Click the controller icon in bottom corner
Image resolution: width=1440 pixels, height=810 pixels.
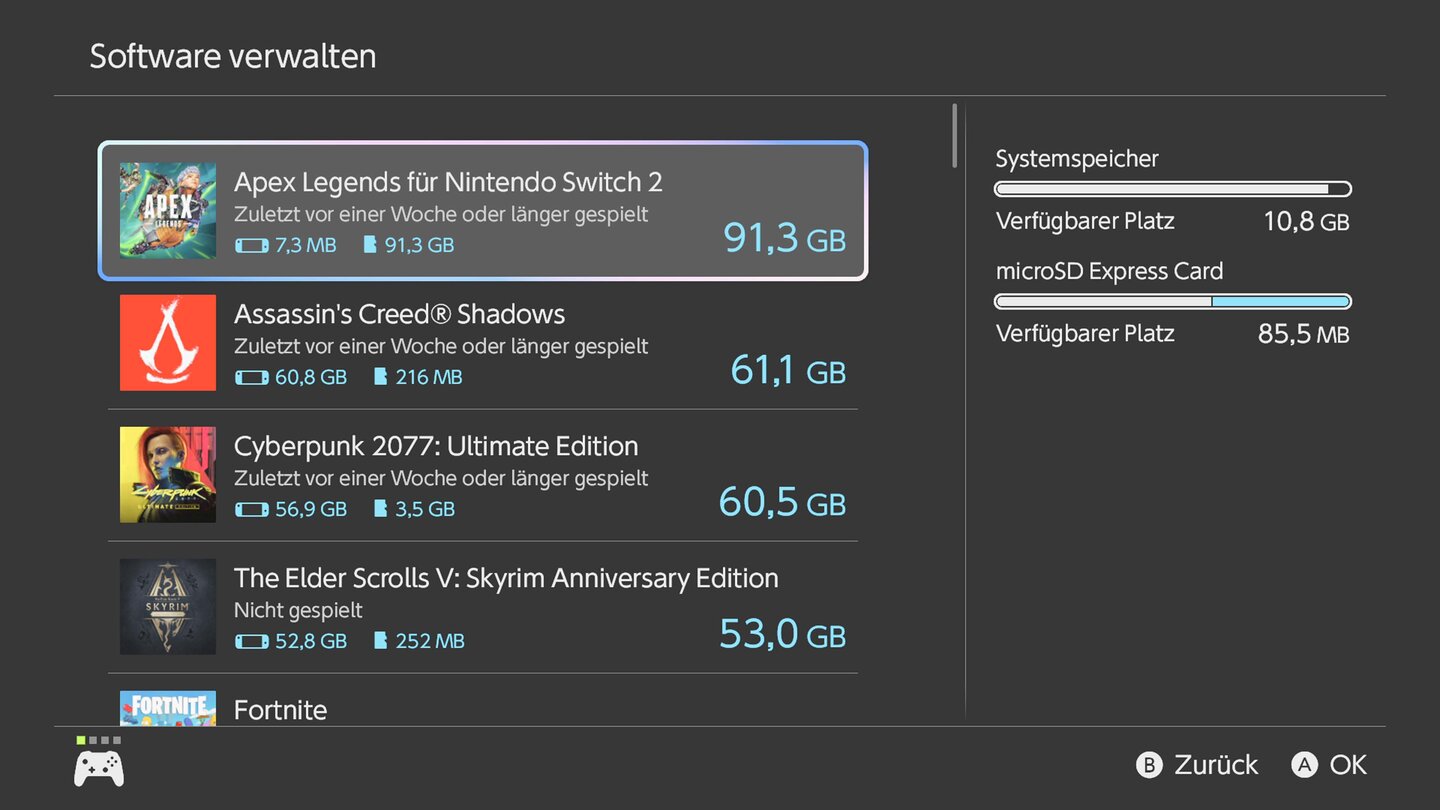[x=99, y=768]
